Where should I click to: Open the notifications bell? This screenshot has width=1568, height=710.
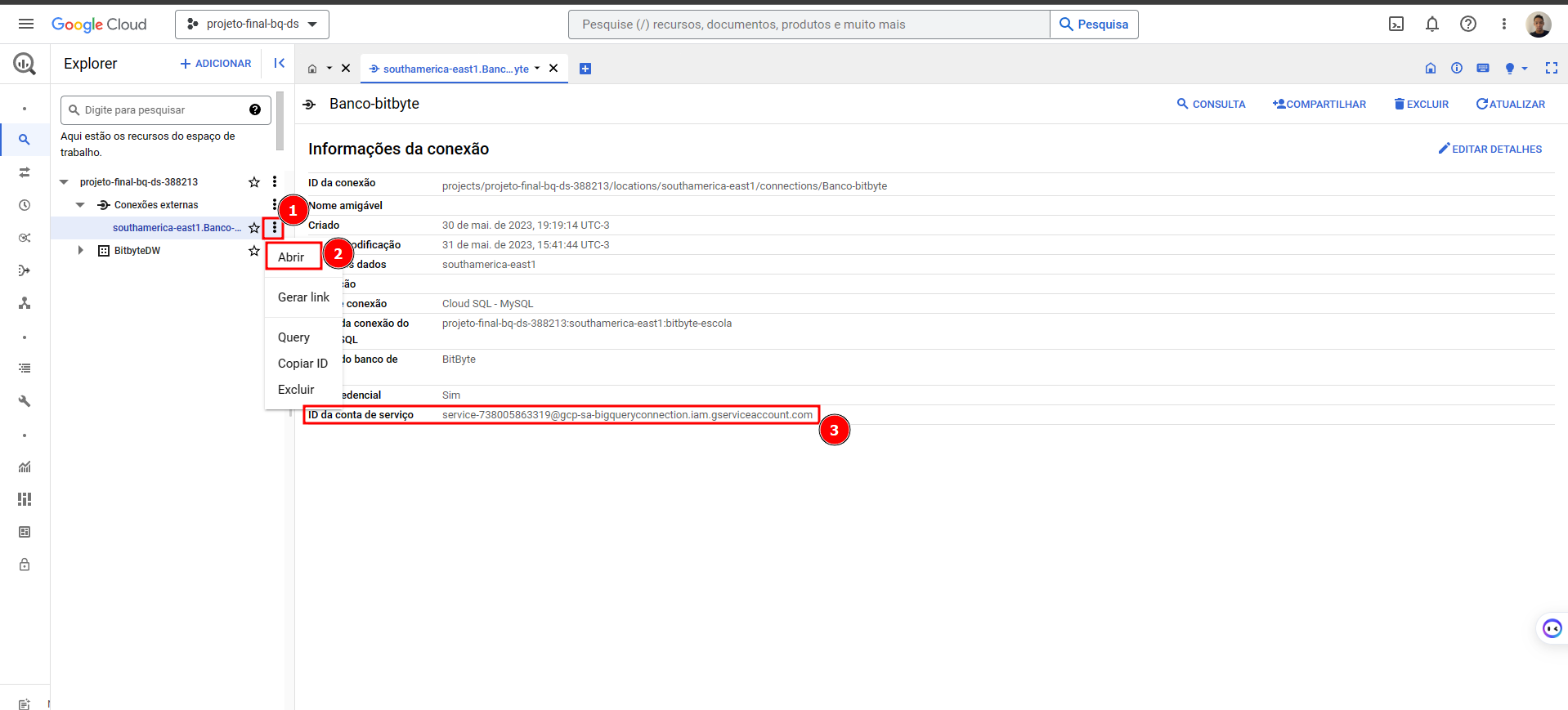coord(1432,24)
